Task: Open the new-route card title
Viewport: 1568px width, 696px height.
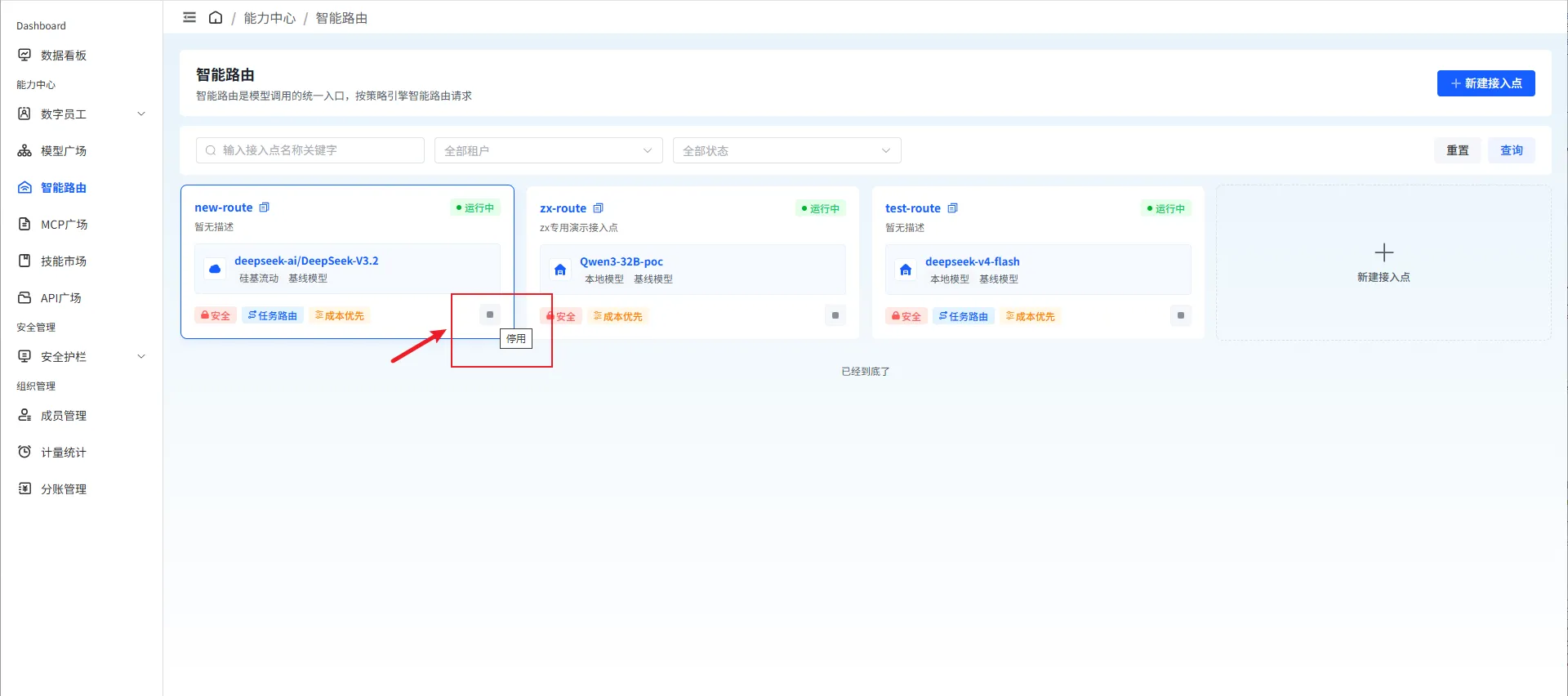Action: tap(224, 207)
